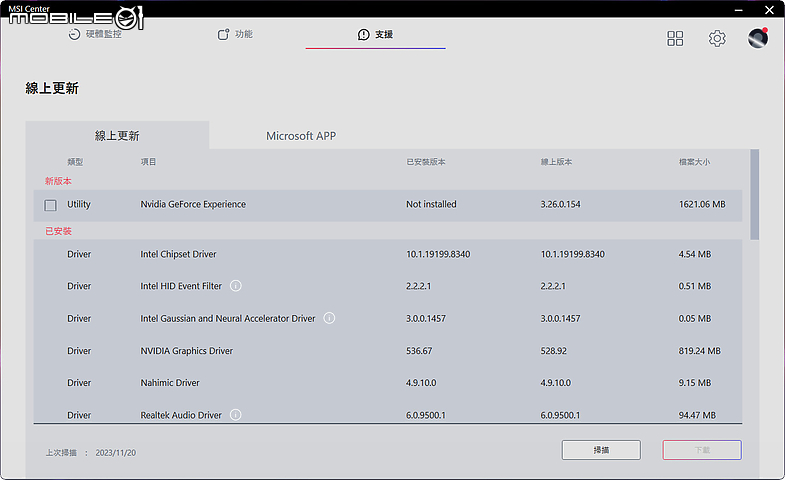Viewport: 785px width, 480px height.
Task: Click the 已安裝 section label
Action: (58, 231)
